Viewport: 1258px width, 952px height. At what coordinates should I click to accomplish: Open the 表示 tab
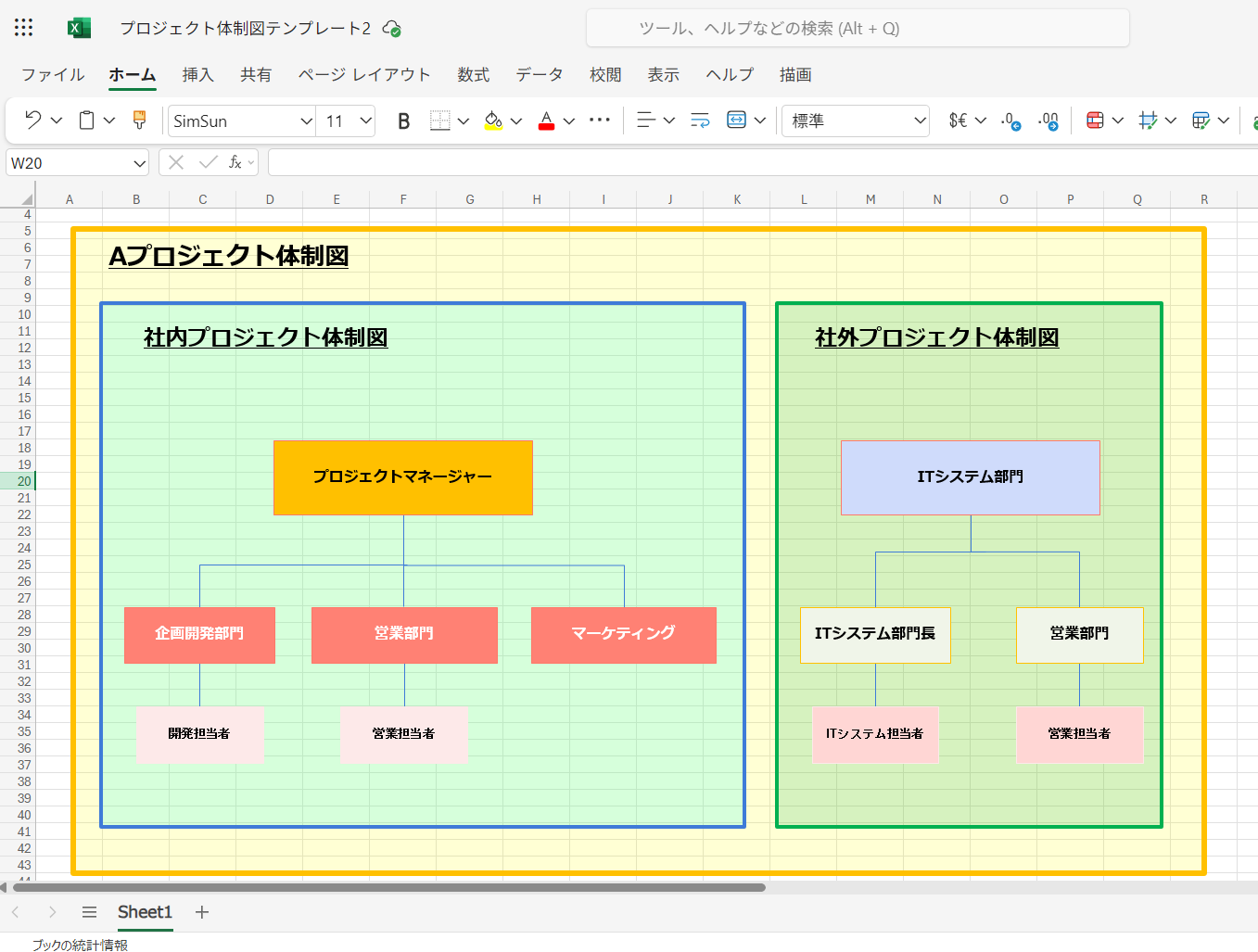(663, 75)
